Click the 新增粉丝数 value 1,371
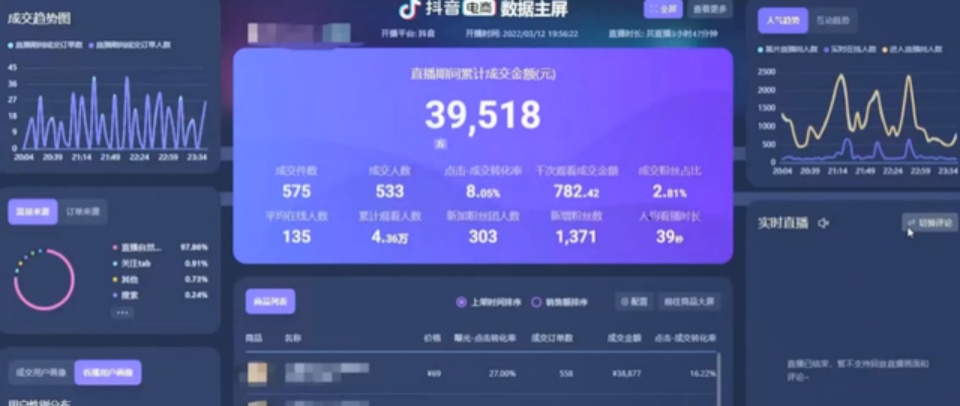The height and width of the screenshot is (406, 960). [x=576, y=236]
